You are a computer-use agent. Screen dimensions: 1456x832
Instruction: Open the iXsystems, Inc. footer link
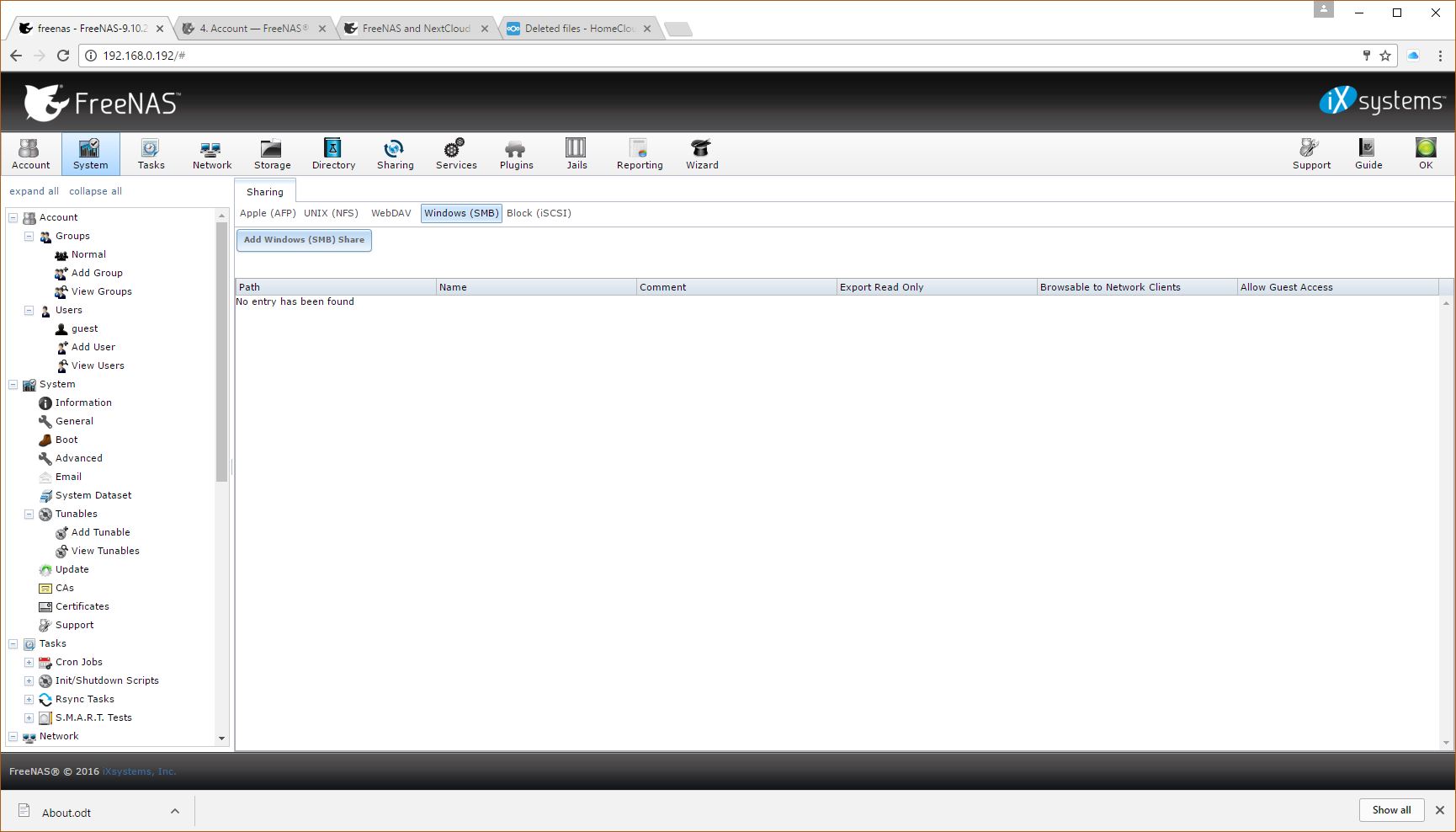(140, 771)
